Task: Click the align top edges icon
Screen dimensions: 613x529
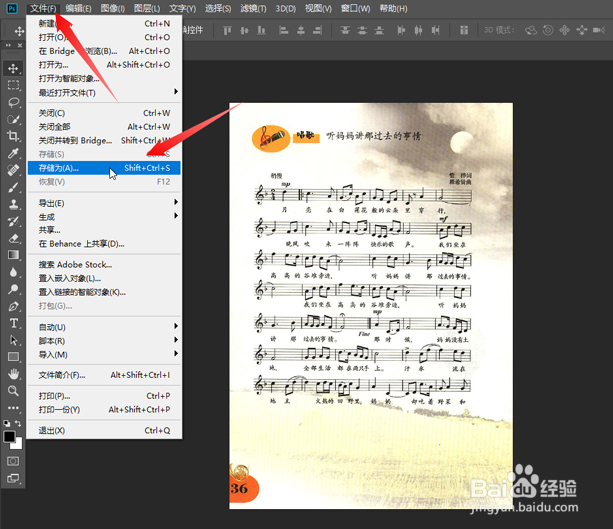Action: pos(227,30)
